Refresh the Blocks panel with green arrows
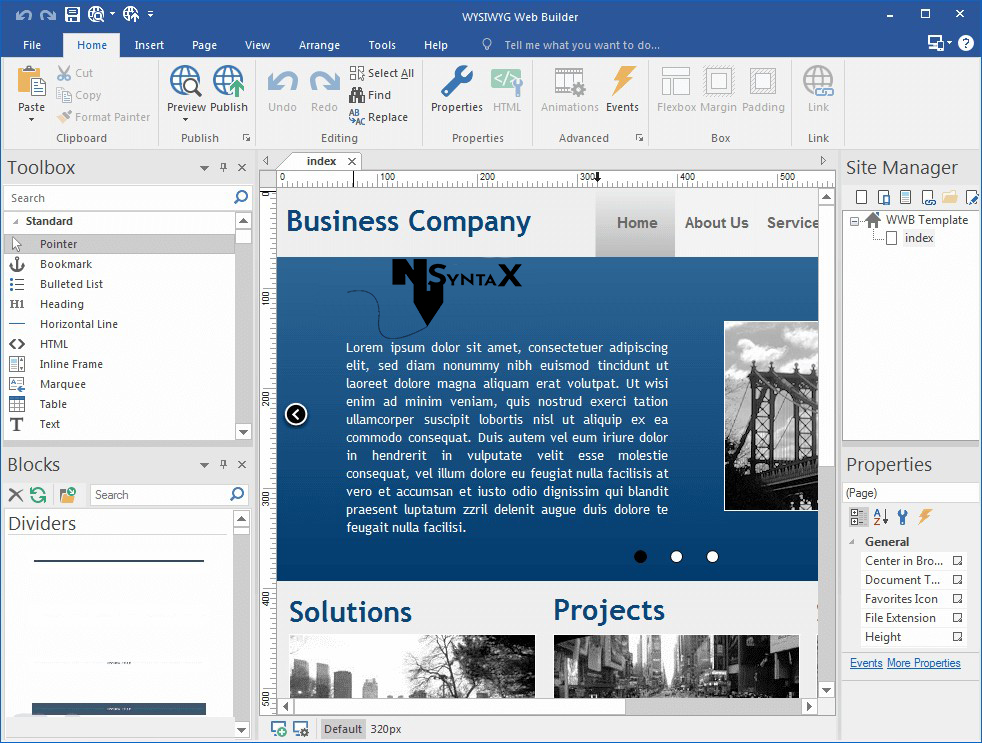The height and width of the screenshot is (743, 982). 38,495
